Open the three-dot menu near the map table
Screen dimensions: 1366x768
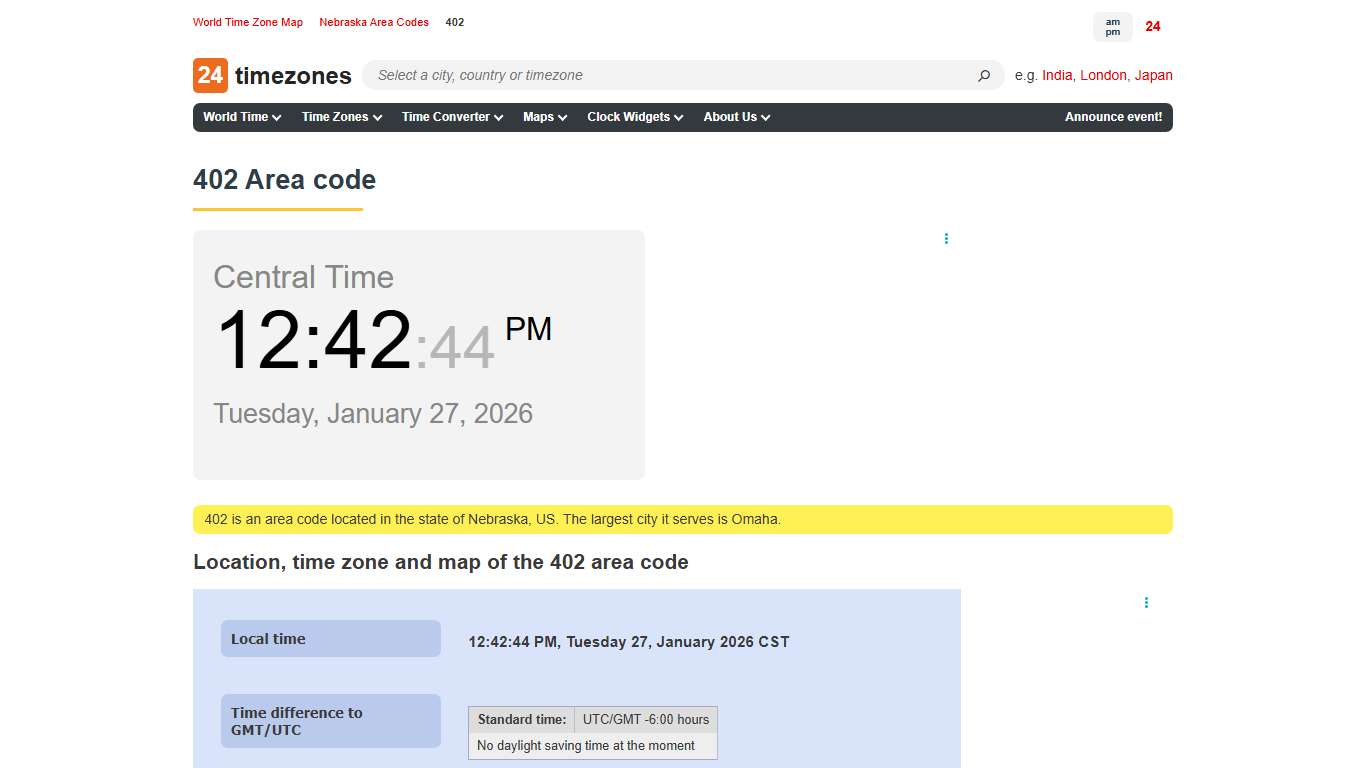(1146, 602)
